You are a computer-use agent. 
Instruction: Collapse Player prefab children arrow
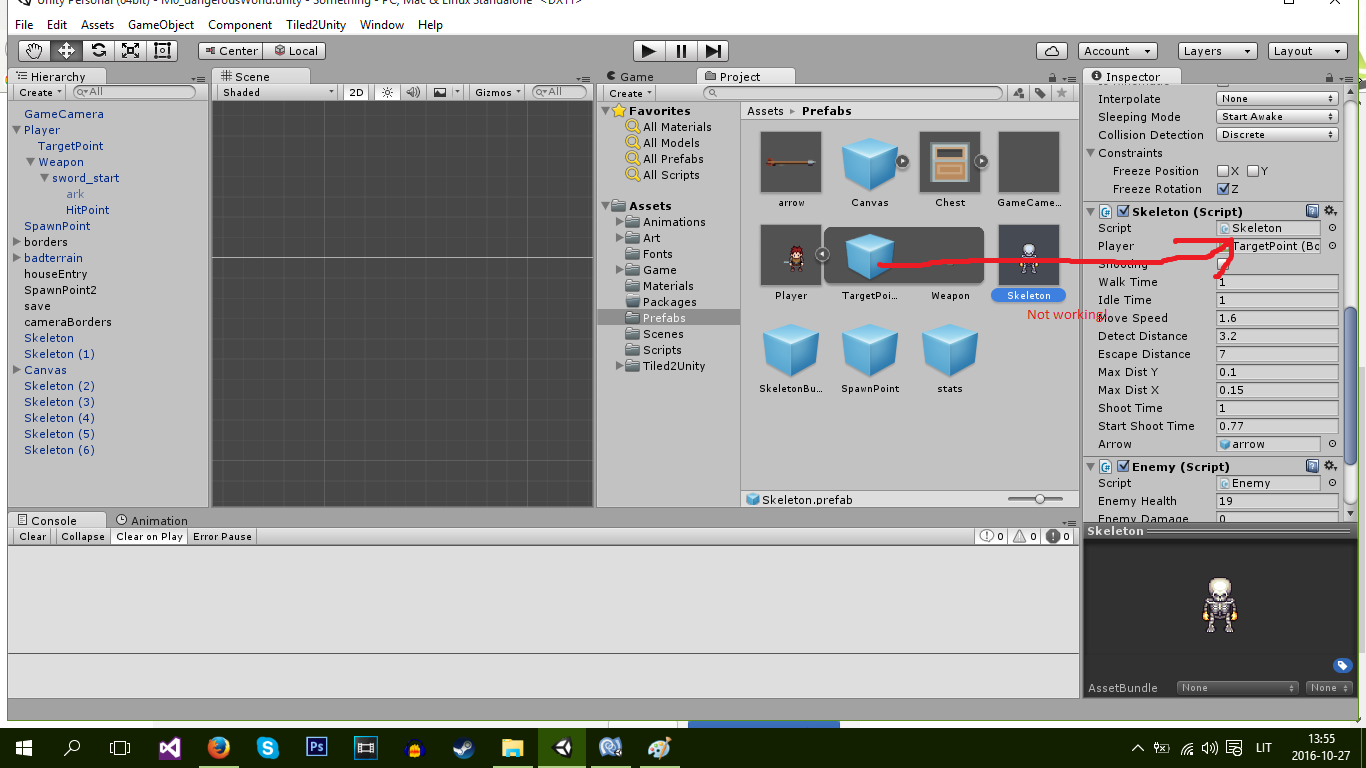(x=822, y=254)
